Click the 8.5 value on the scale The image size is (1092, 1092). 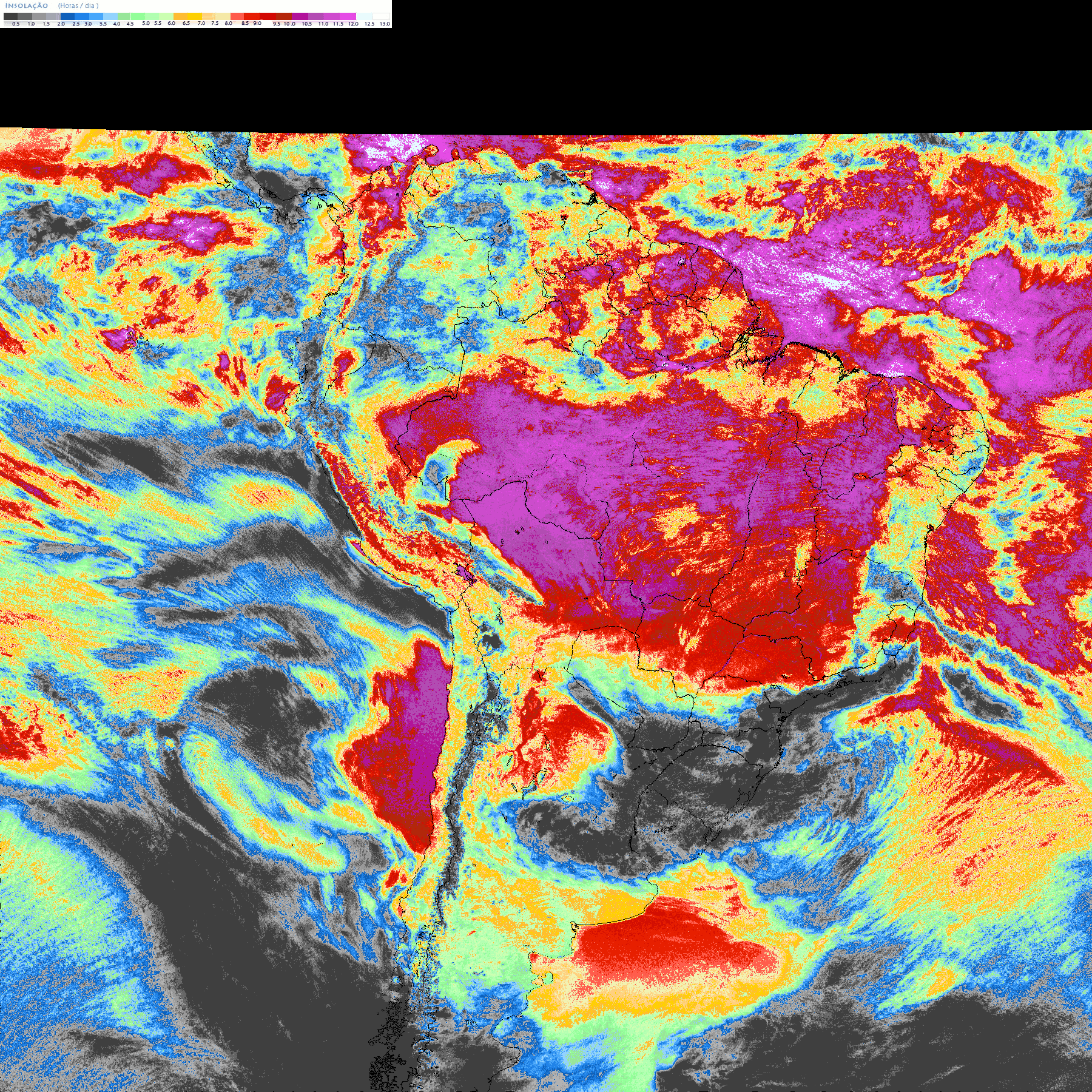tap(245, 23)
